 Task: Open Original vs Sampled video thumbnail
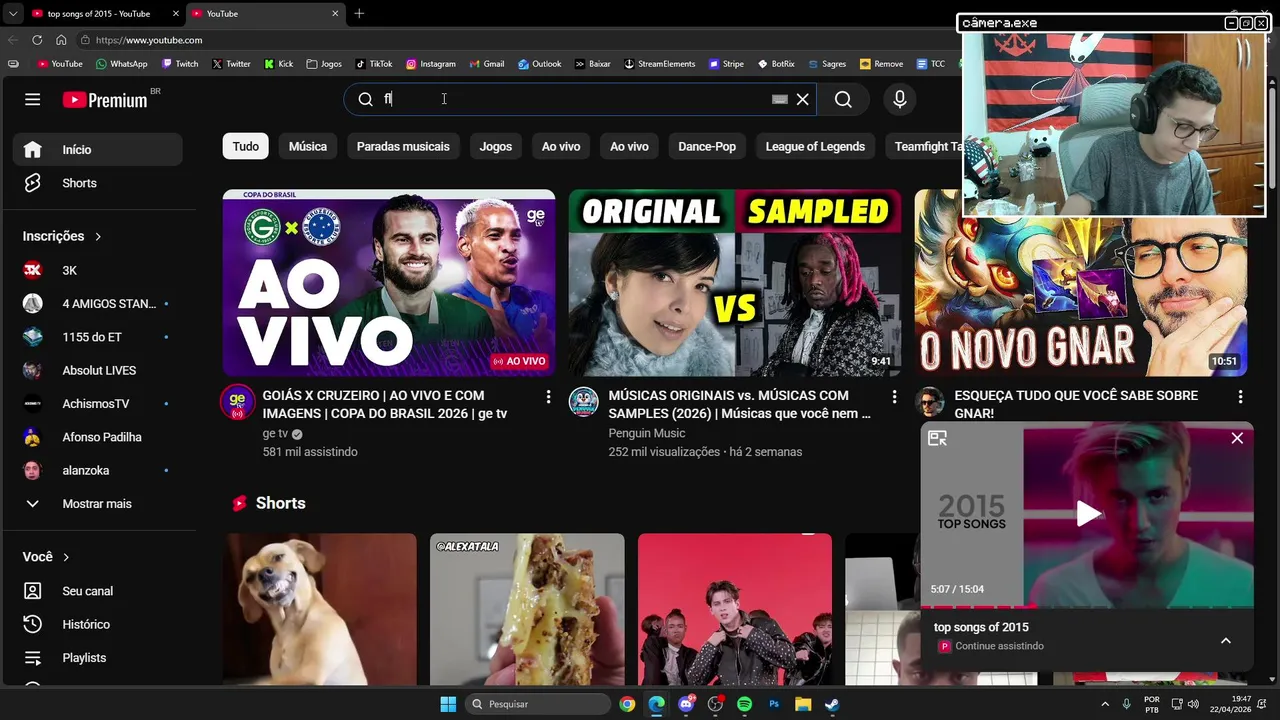pos(735,283)
